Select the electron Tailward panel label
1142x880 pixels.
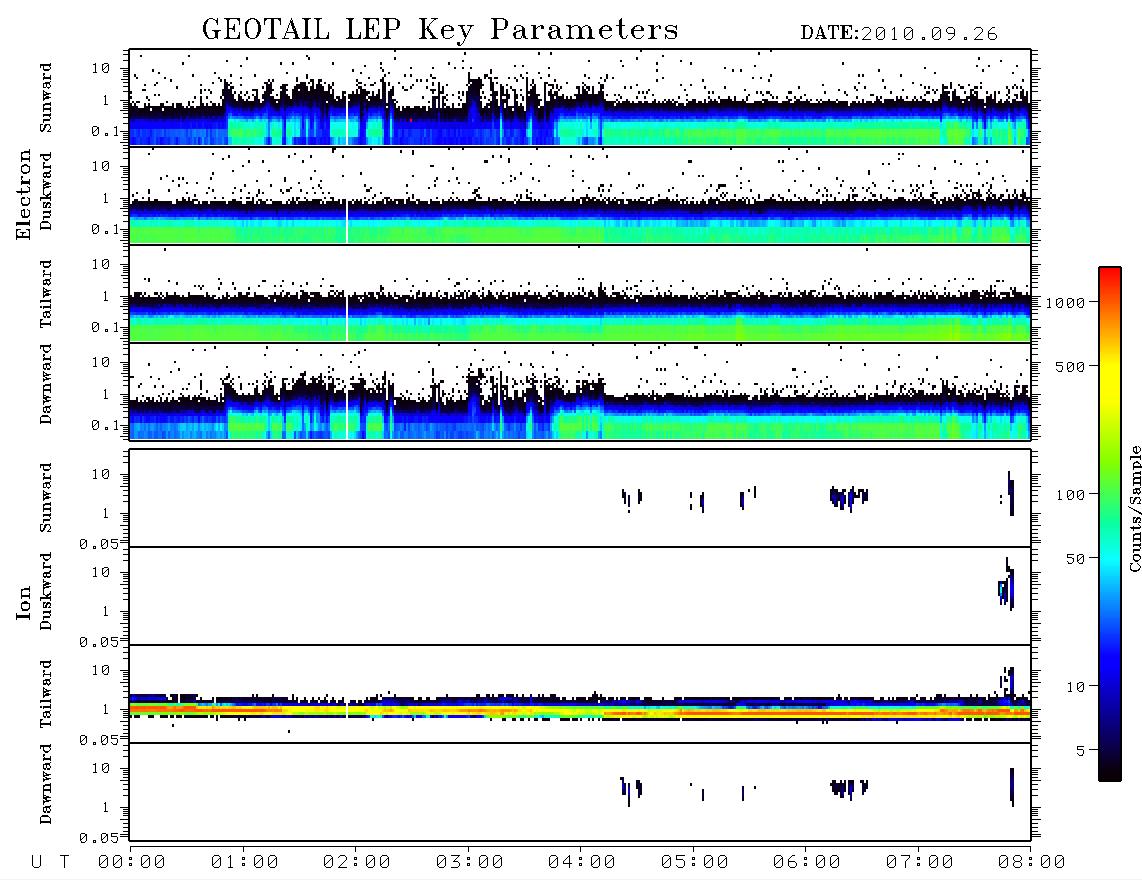pos(46,294)
